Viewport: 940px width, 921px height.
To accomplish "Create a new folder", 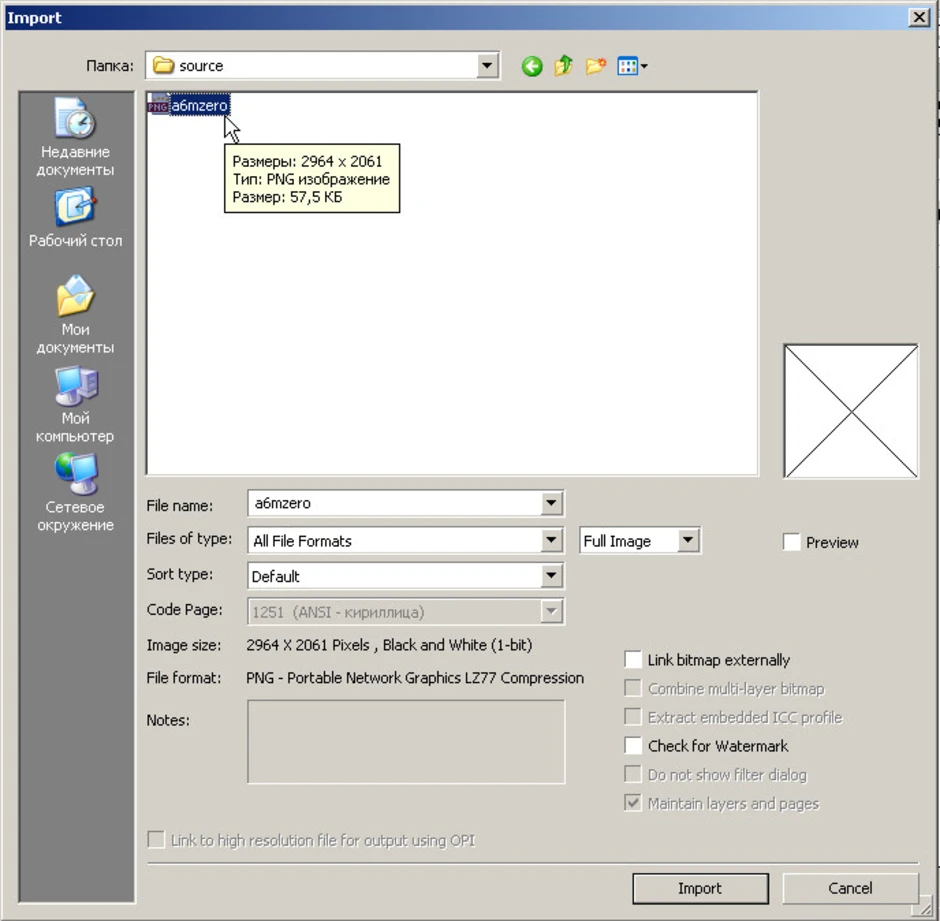I will (595, 65).
